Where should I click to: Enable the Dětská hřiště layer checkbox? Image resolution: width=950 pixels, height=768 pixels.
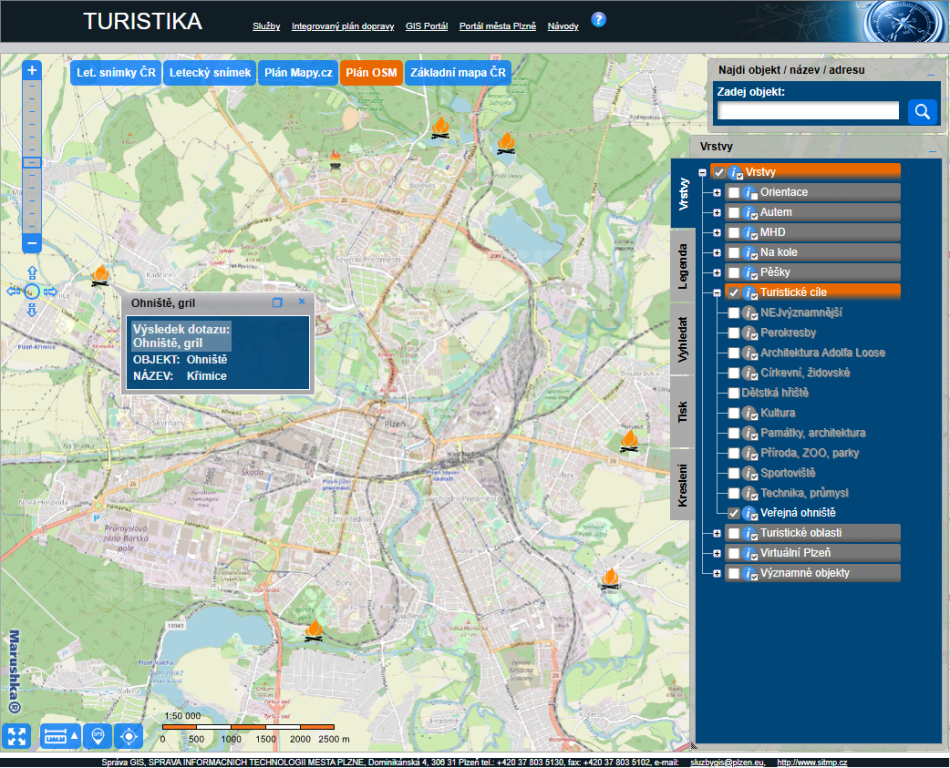[734, 393]
